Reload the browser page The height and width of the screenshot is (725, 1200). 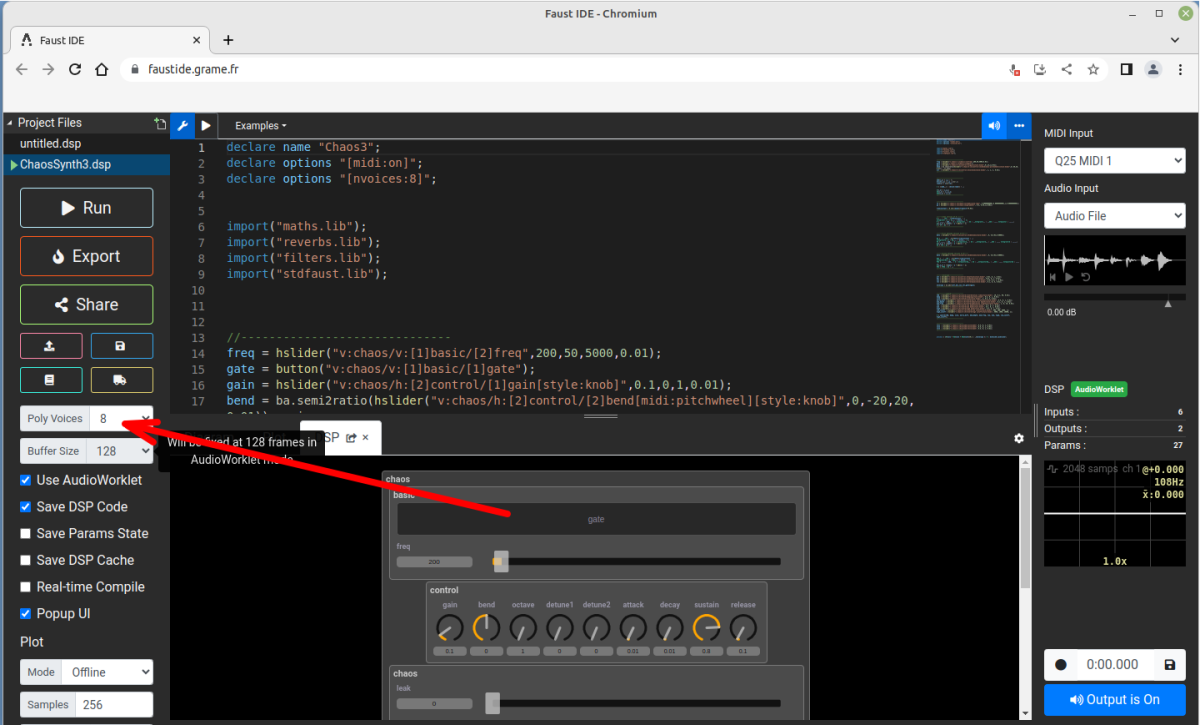(x=75, y=70)
